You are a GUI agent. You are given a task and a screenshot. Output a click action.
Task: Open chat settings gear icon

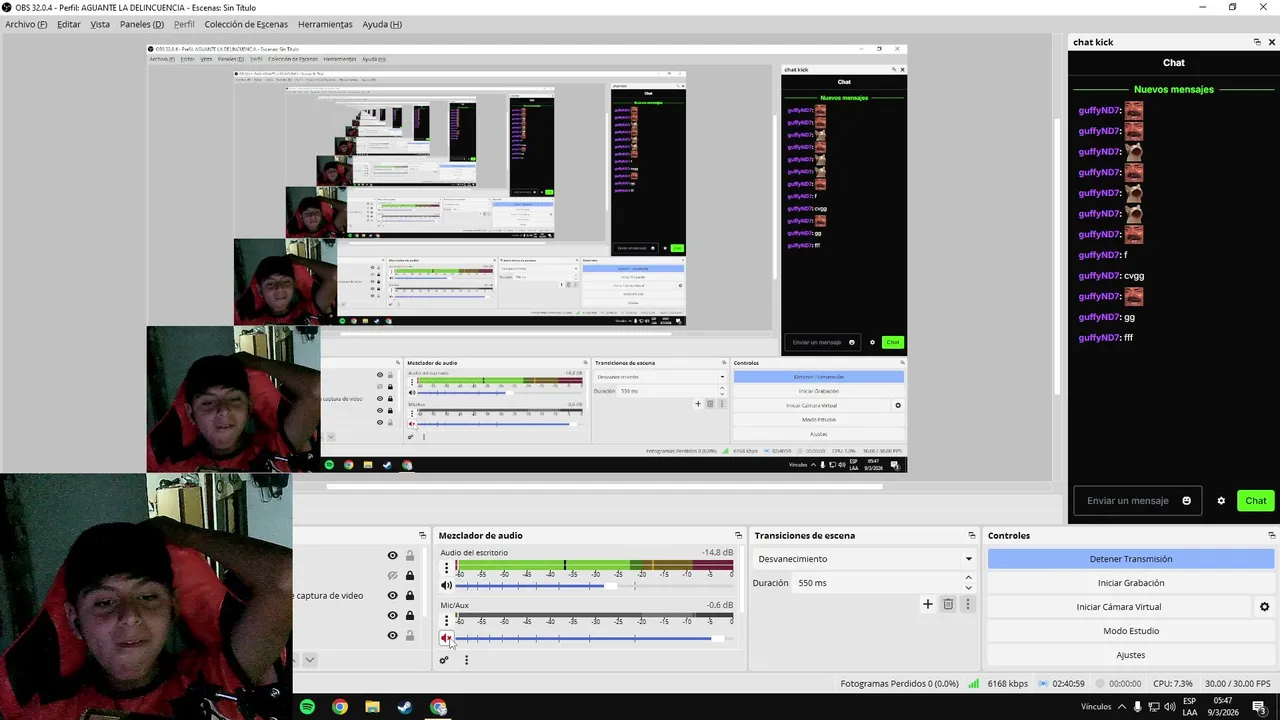1221,501
